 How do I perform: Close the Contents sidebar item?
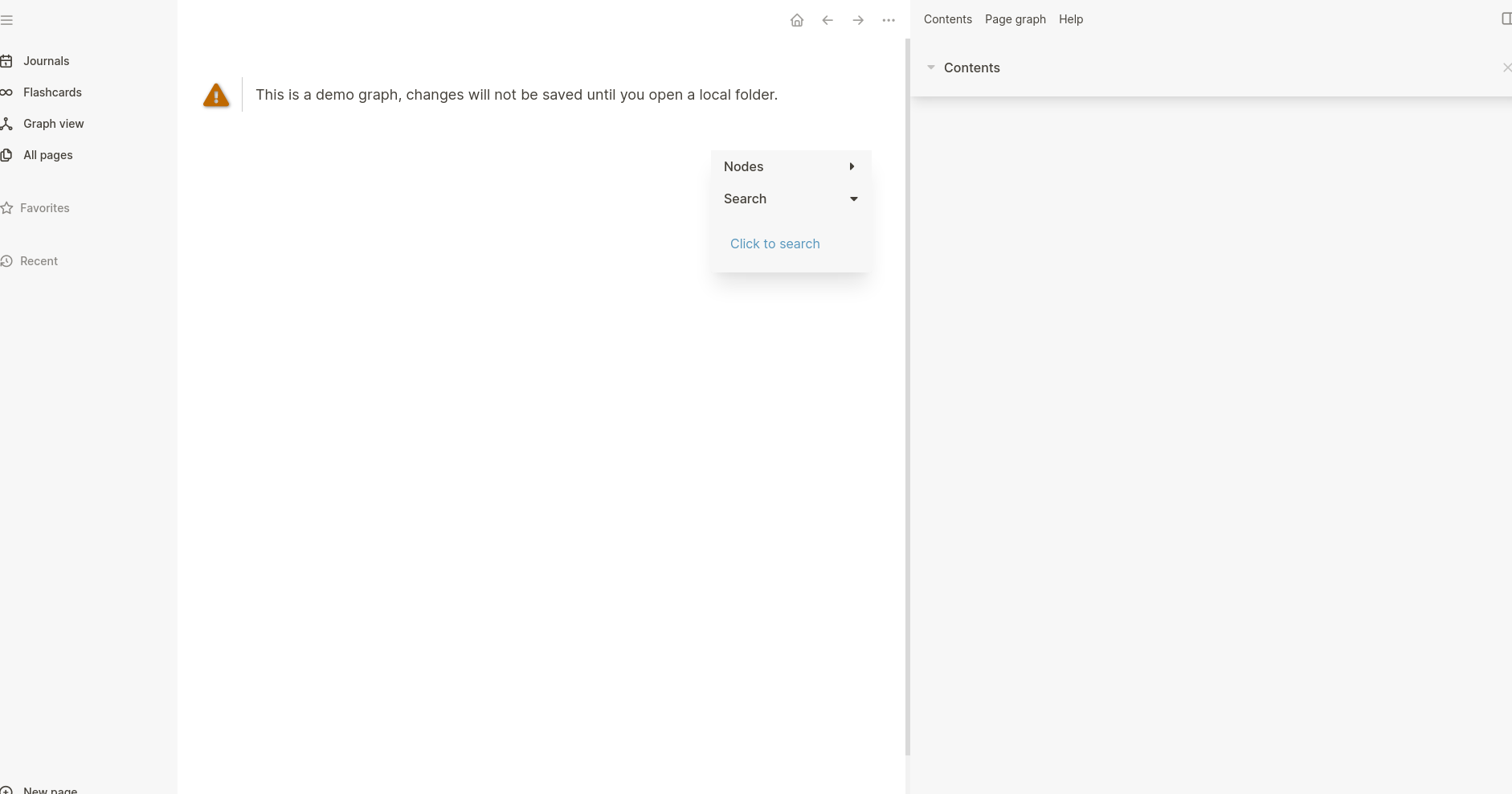pyautogui.click(x=1507, y=68)
